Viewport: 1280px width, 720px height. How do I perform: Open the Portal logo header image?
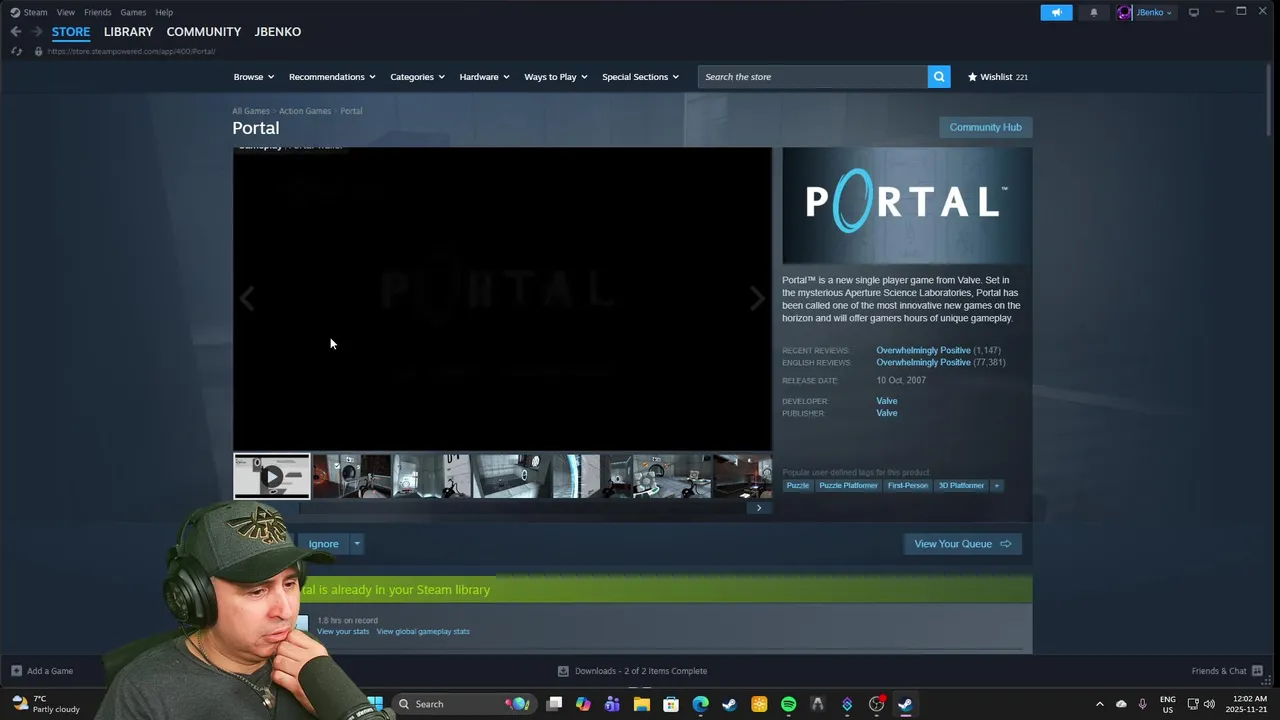coord(907,206)
